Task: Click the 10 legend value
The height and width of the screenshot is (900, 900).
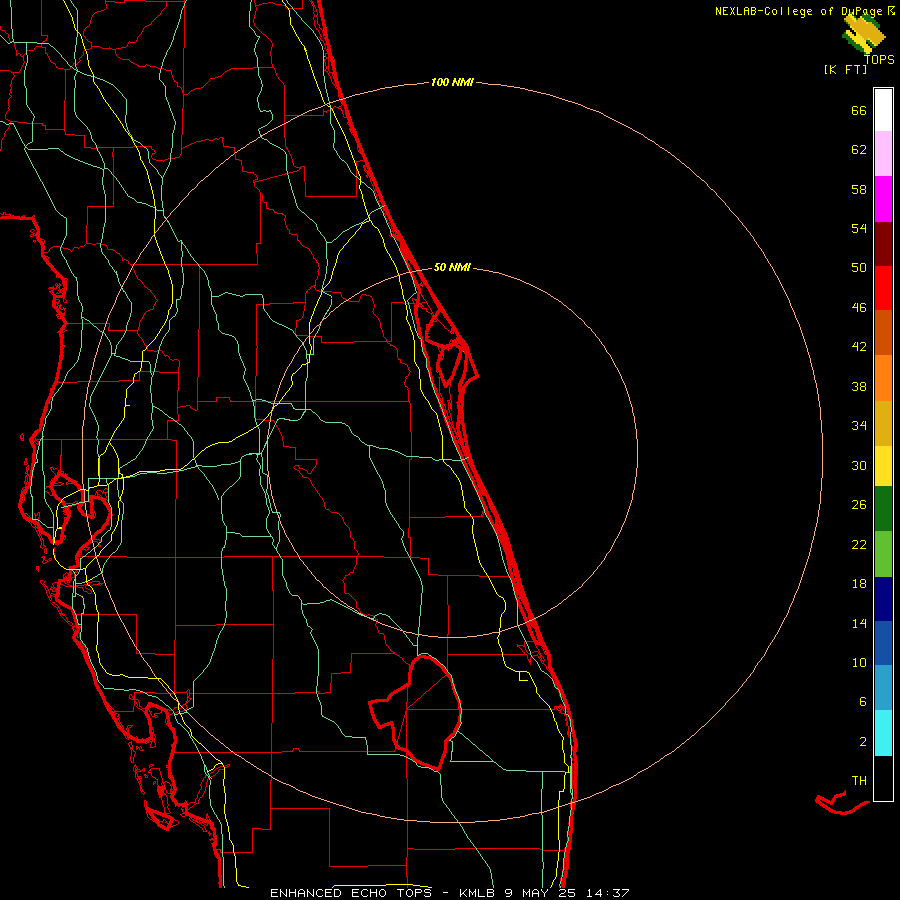Action: [x=859, y=662]
